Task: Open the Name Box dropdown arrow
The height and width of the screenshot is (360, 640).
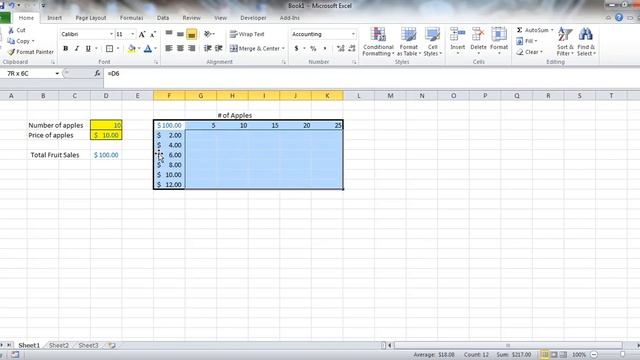Action: click(x=57, y=73)
